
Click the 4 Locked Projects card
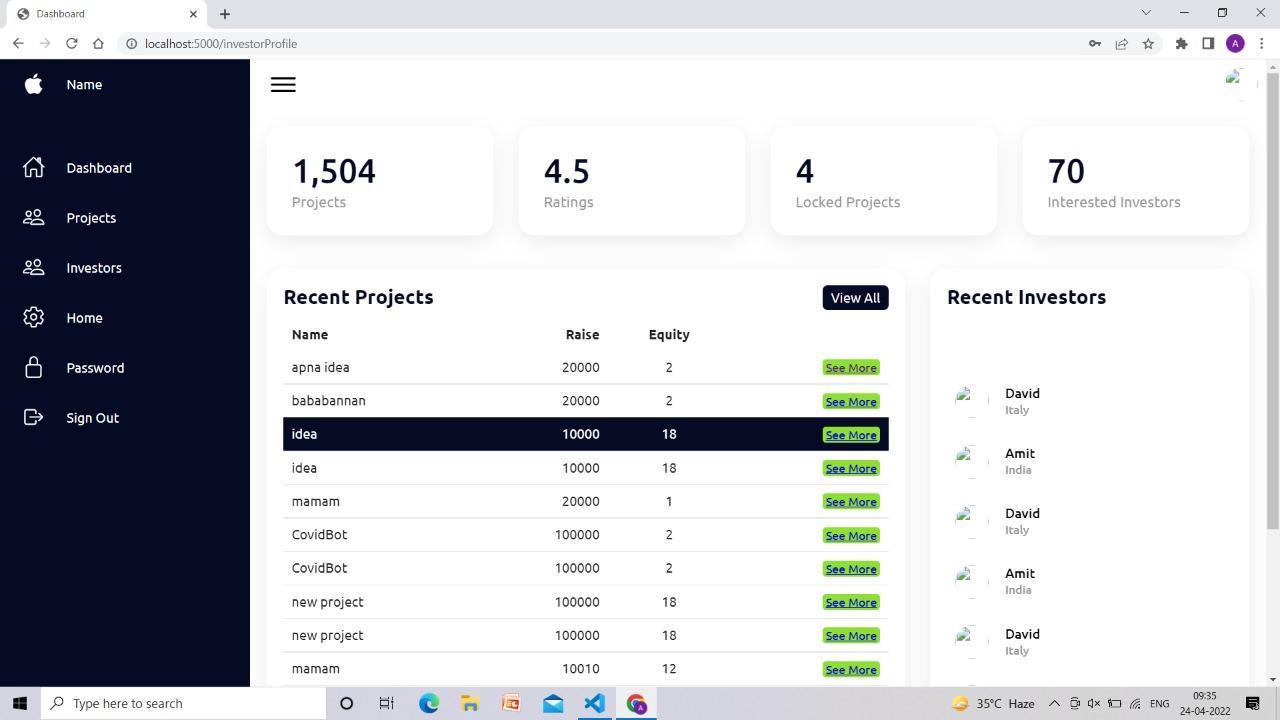point(884,181)
